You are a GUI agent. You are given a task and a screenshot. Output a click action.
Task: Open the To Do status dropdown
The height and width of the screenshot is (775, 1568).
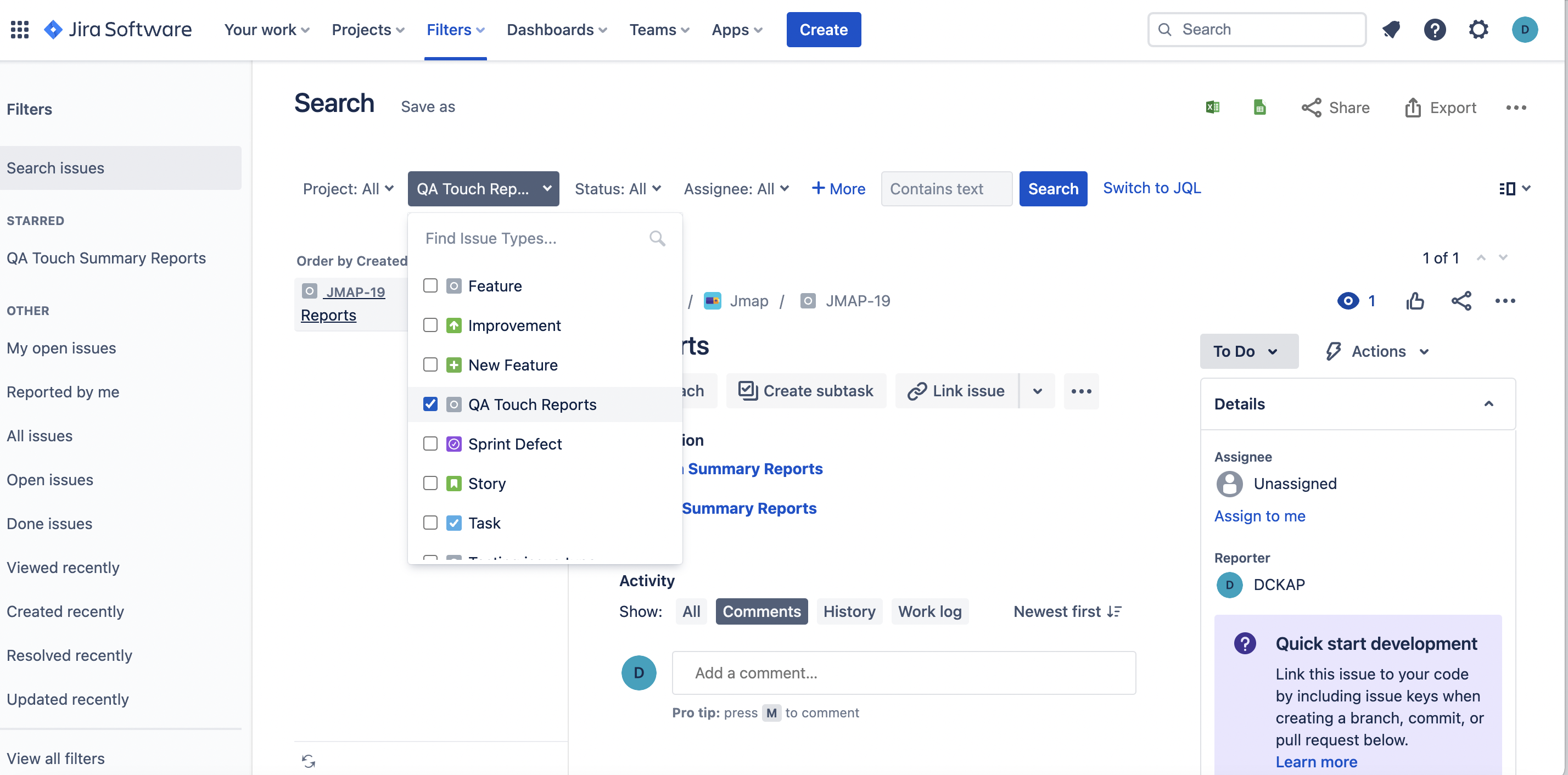point(1249,351)
